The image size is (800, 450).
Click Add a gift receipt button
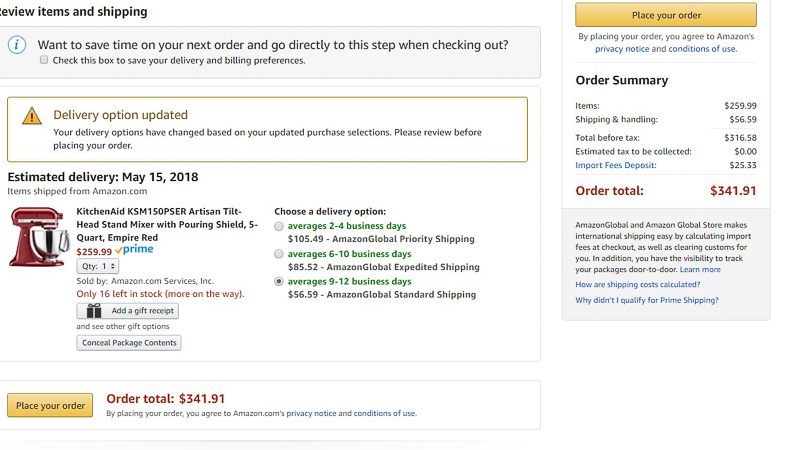(x=128, y=311)
